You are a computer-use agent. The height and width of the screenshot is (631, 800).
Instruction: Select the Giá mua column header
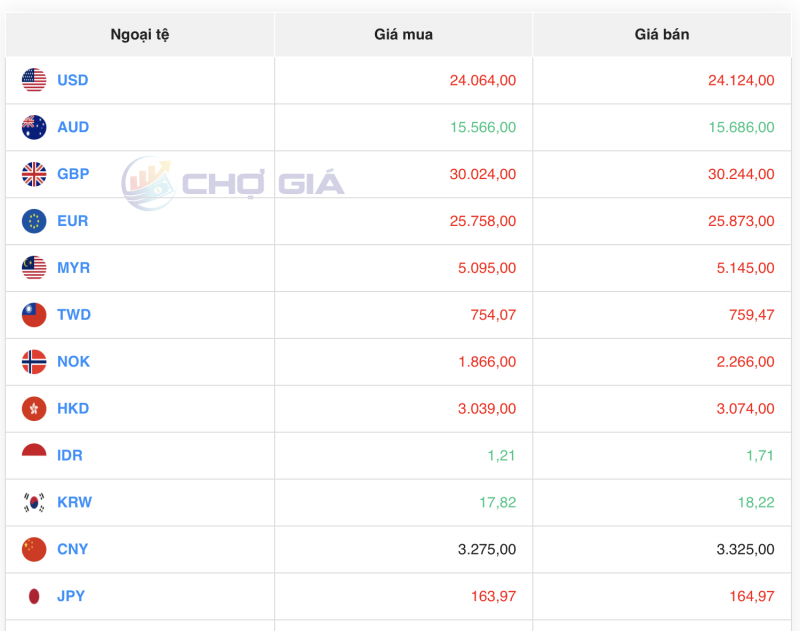coord(401,33)
